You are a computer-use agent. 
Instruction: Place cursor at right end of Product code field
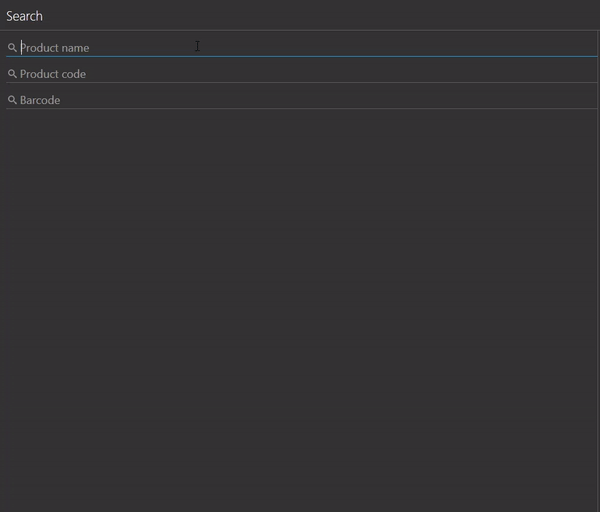pyautogui.click(x=588, y=74)
